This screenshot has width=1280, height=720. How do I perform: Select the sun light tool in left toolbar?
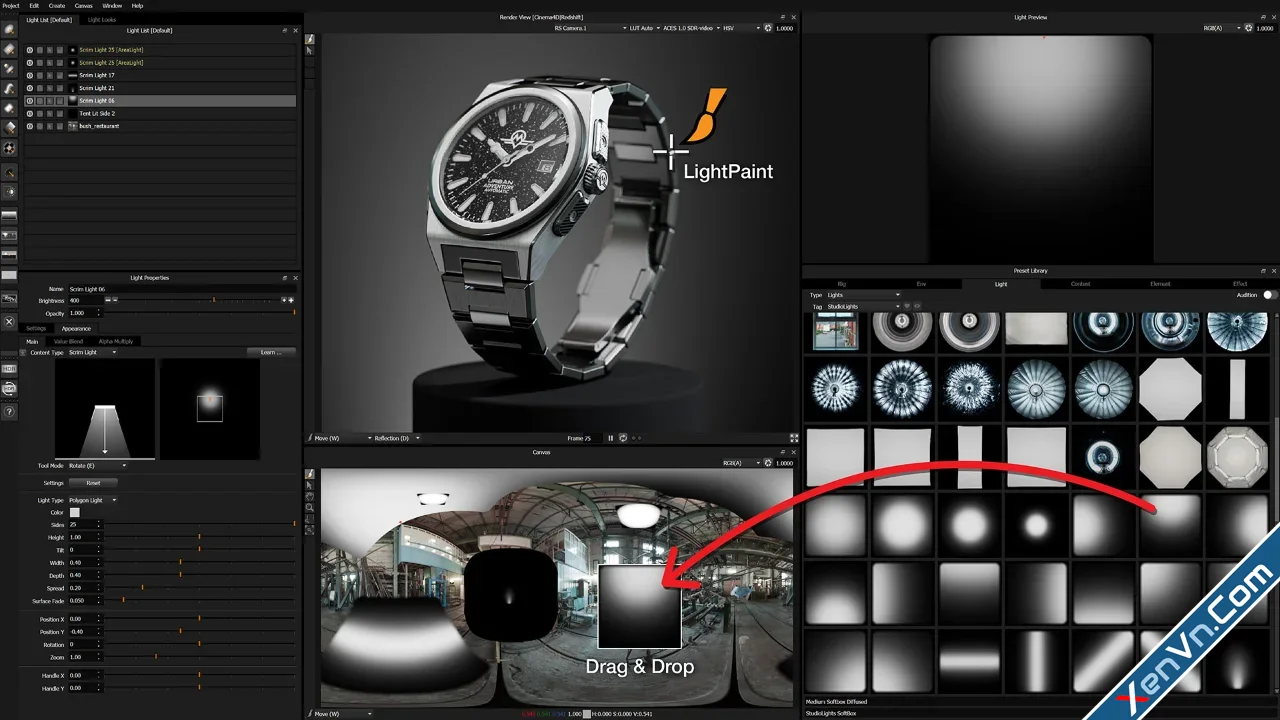click(x=9, y=191)
